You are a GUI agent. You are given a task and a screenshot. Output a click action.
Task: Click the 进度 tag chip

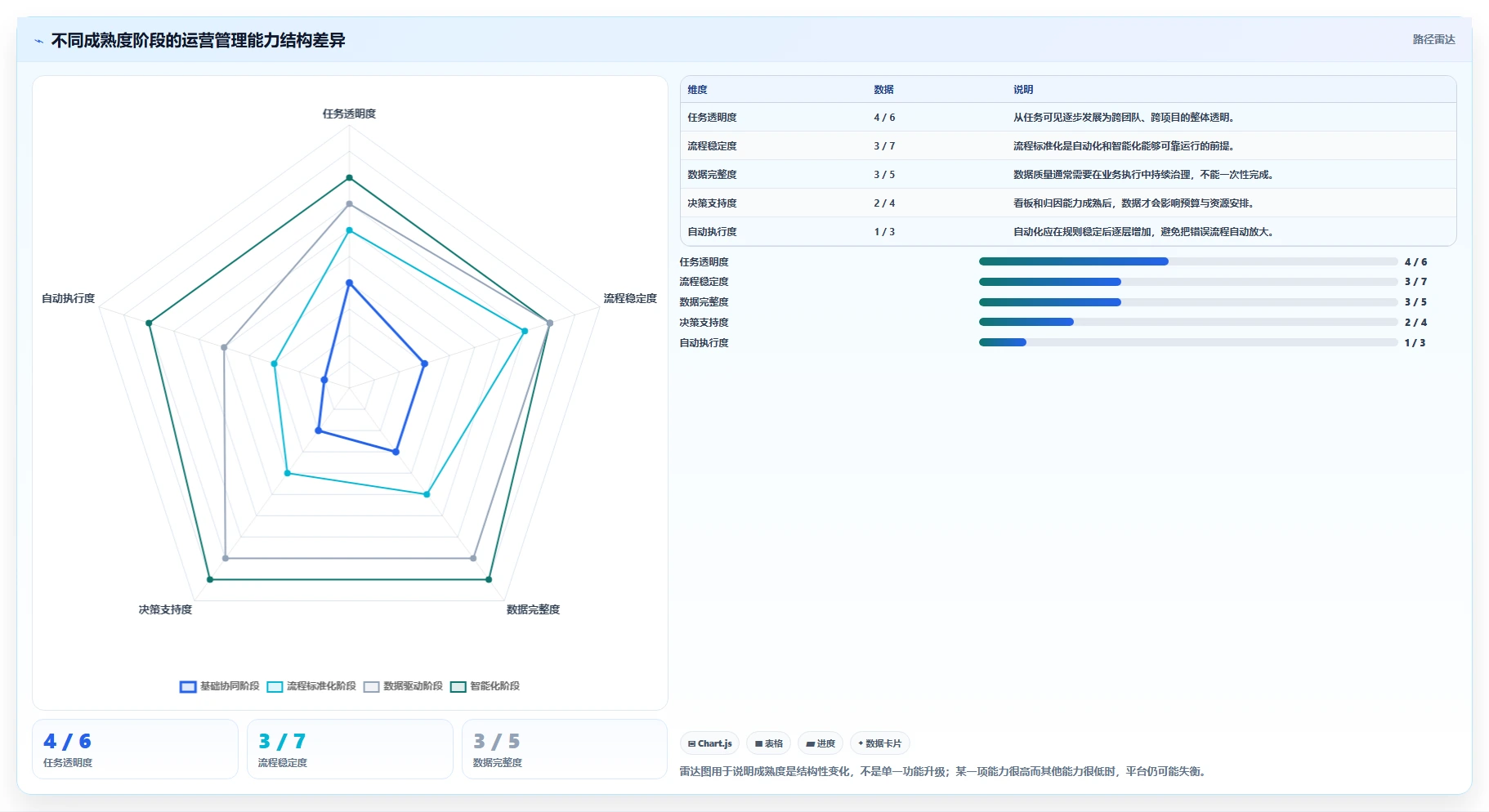coord(821,743)
